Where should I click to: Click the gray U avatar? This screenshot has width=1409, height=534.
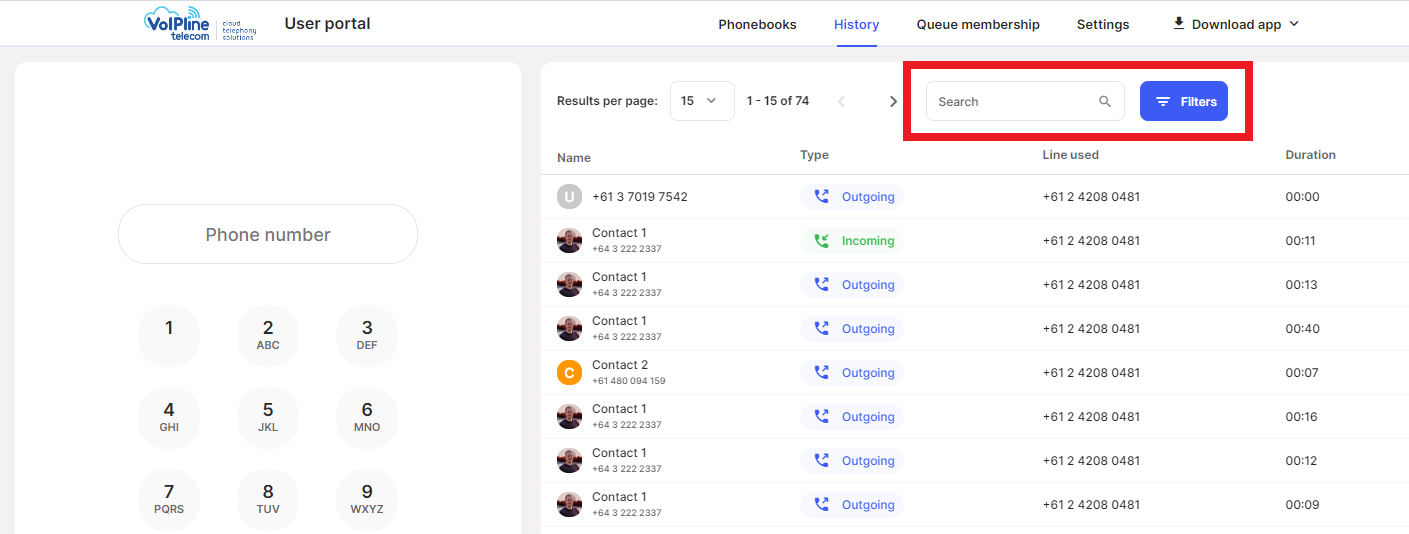click(569, 197)
